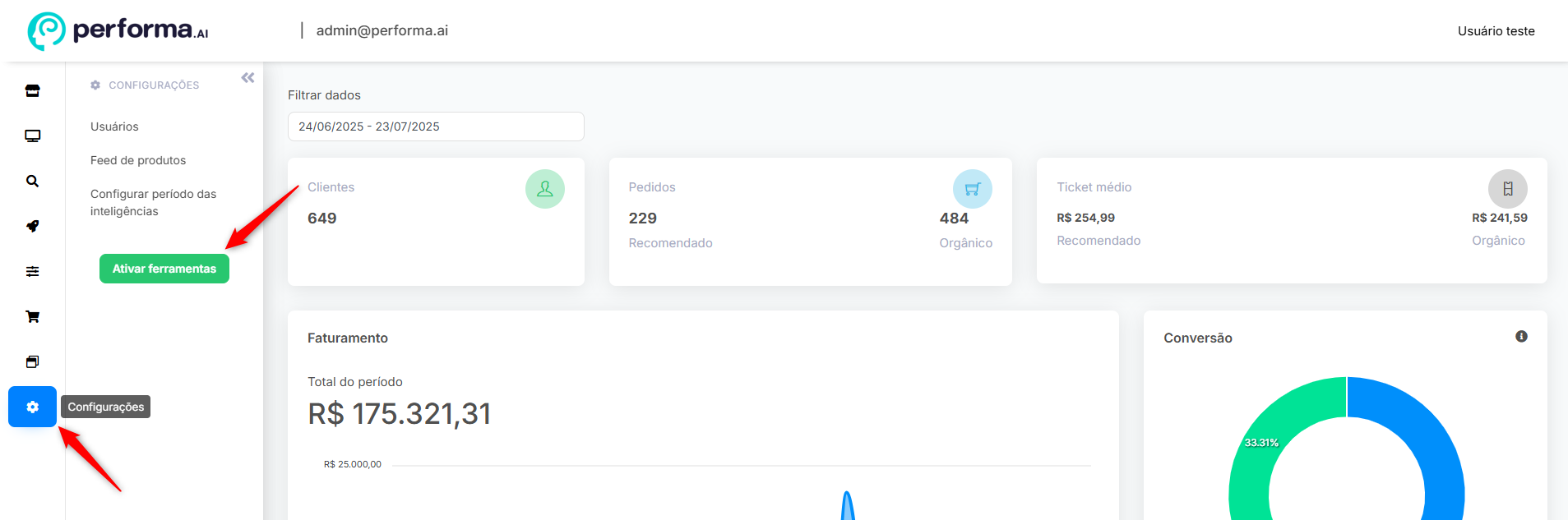This screenshot has width=1568, height=520.
Task: Click the Faturamento chart title
Action: point(348,338)
